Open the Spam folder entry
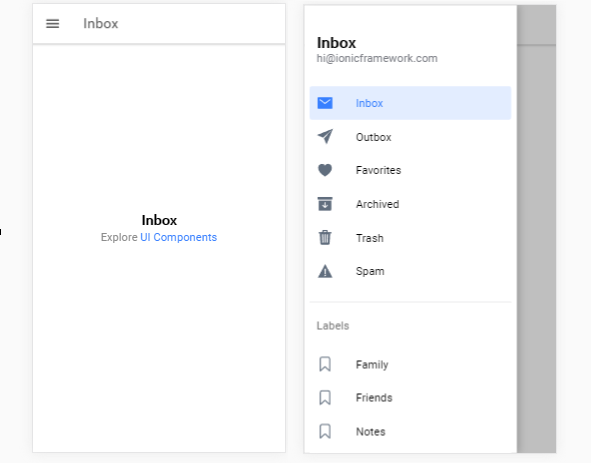This screenshot has width=591, height=463. click(x=410, y=271)
